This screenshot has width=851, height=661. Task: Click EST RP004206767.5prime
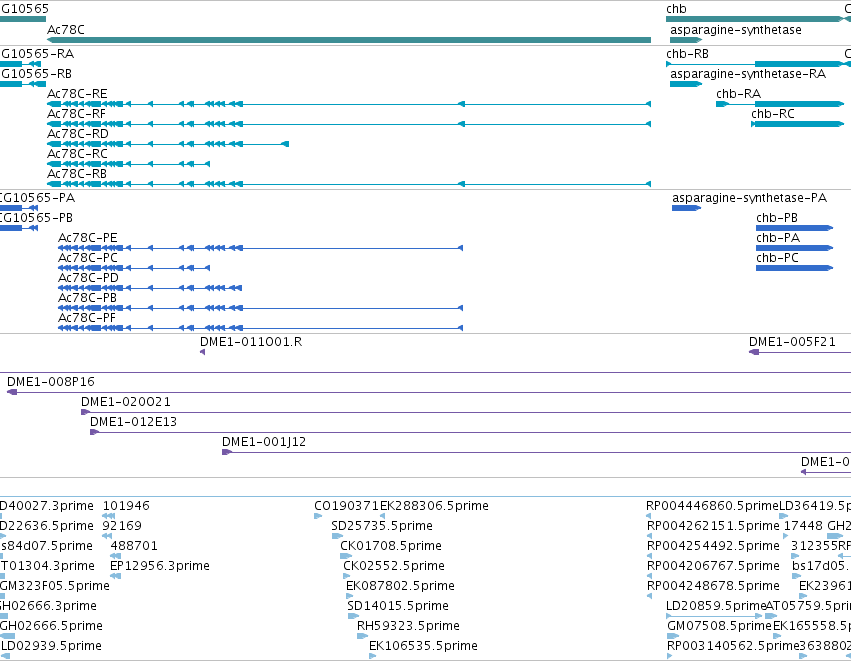pyautogui.click(x=650, y=576)
